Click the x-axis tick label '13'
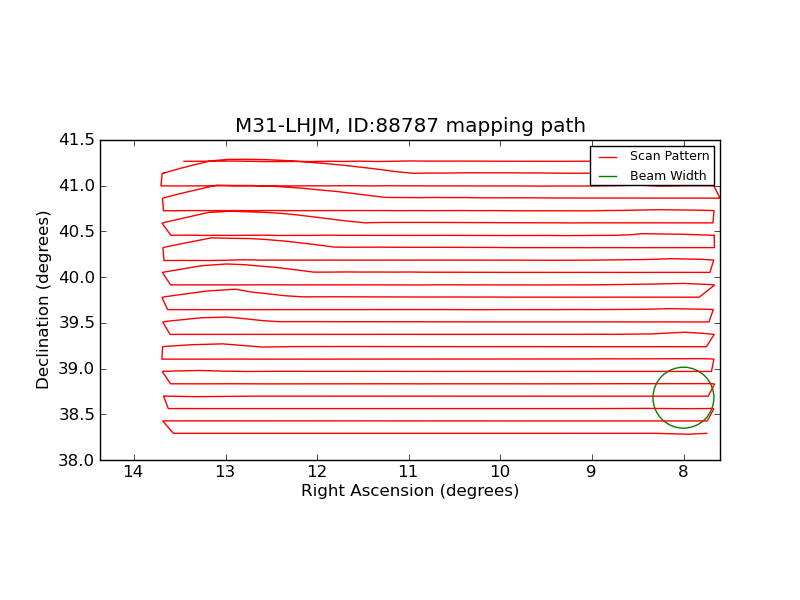 click(225, 471)
